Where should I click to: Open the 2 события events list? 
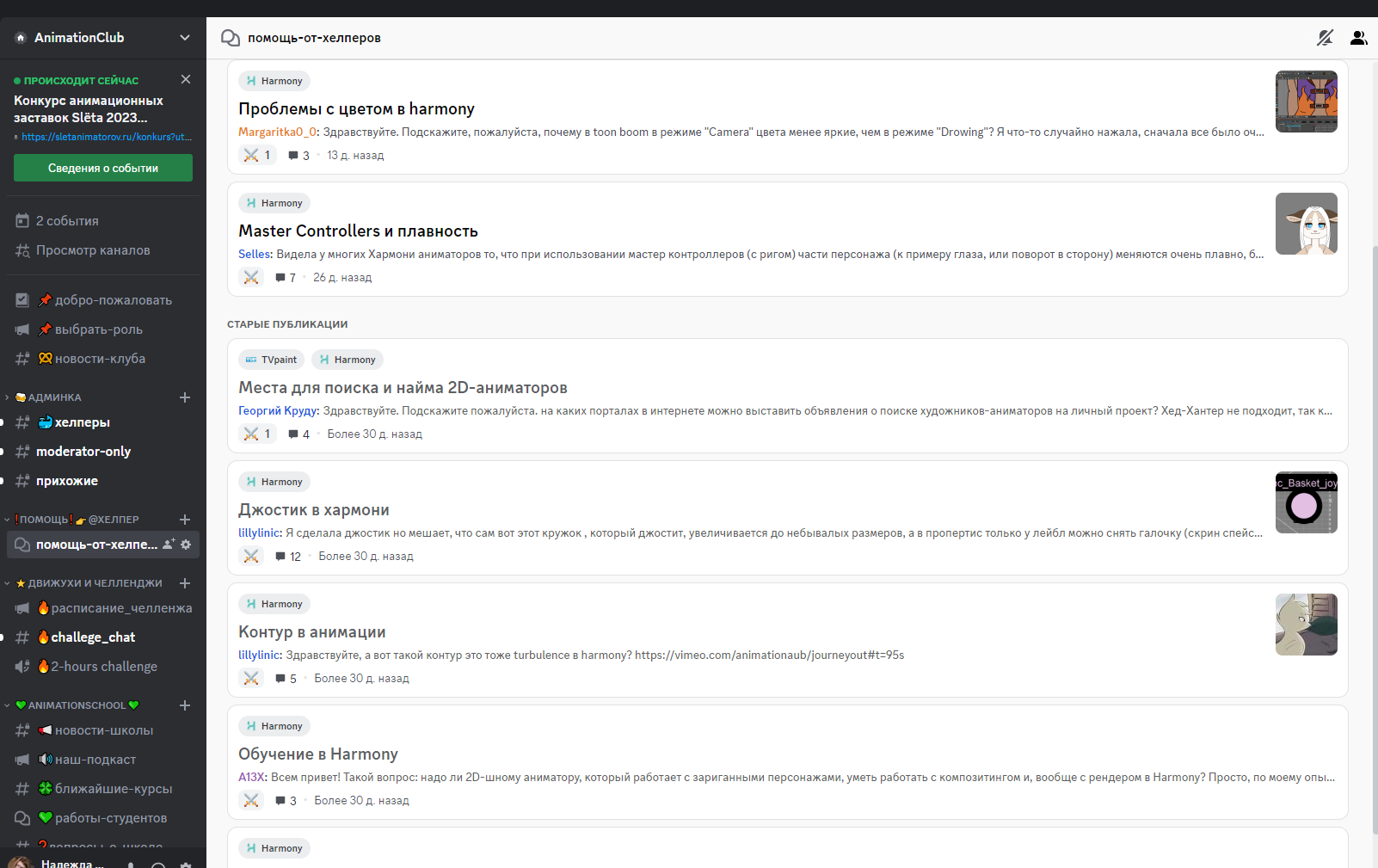pyautogui.click(x=103, y=221)
